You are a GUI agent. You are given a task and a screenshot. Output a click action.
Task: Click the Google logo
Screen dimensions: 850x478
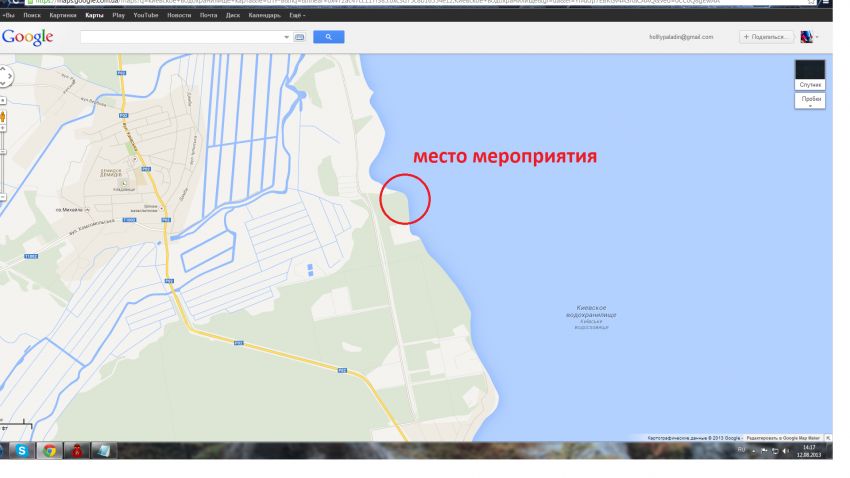pyautogui.click(x=27, y=37)
